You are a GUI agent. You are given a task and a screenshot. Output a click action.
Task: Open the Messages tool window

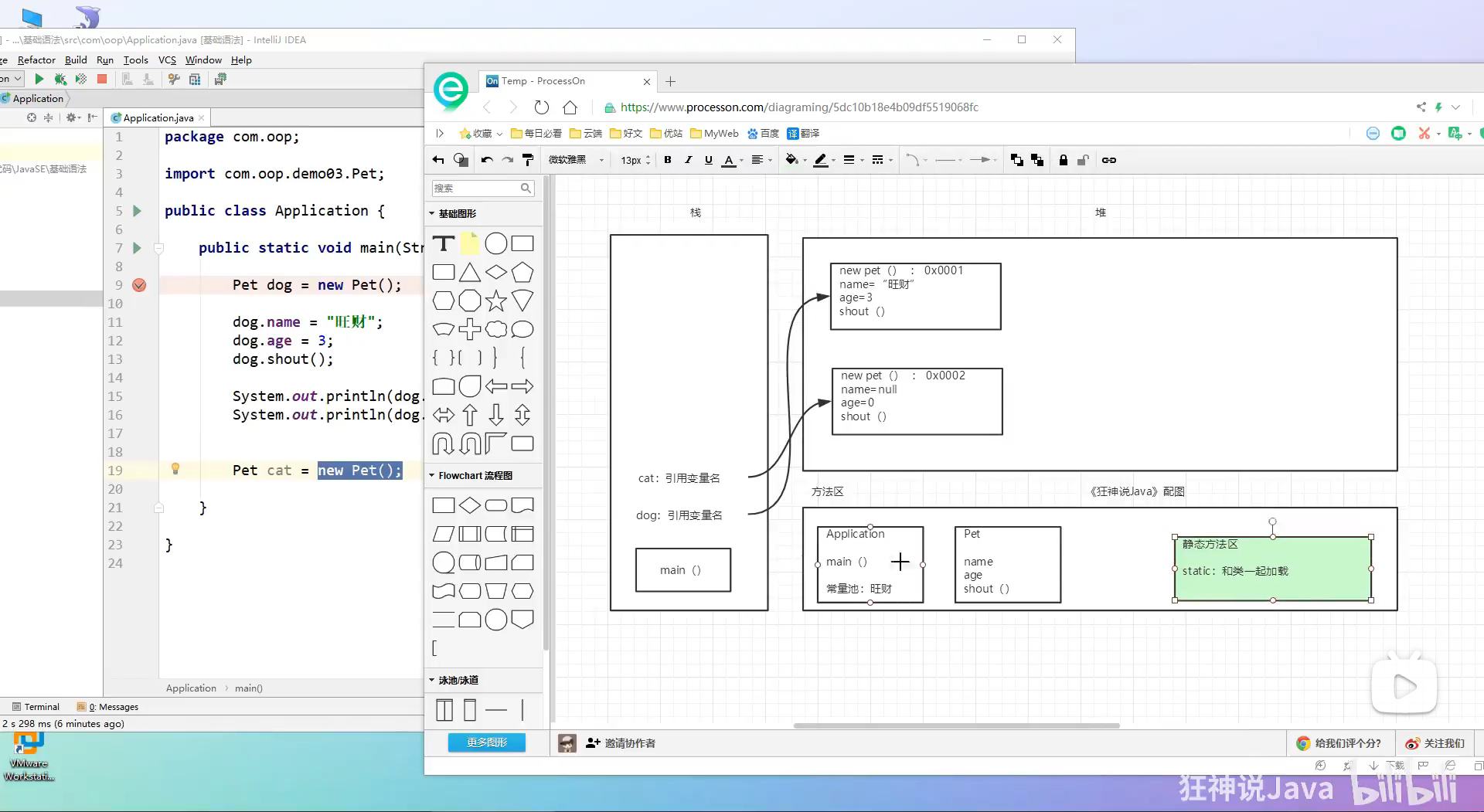click(107, 706)
